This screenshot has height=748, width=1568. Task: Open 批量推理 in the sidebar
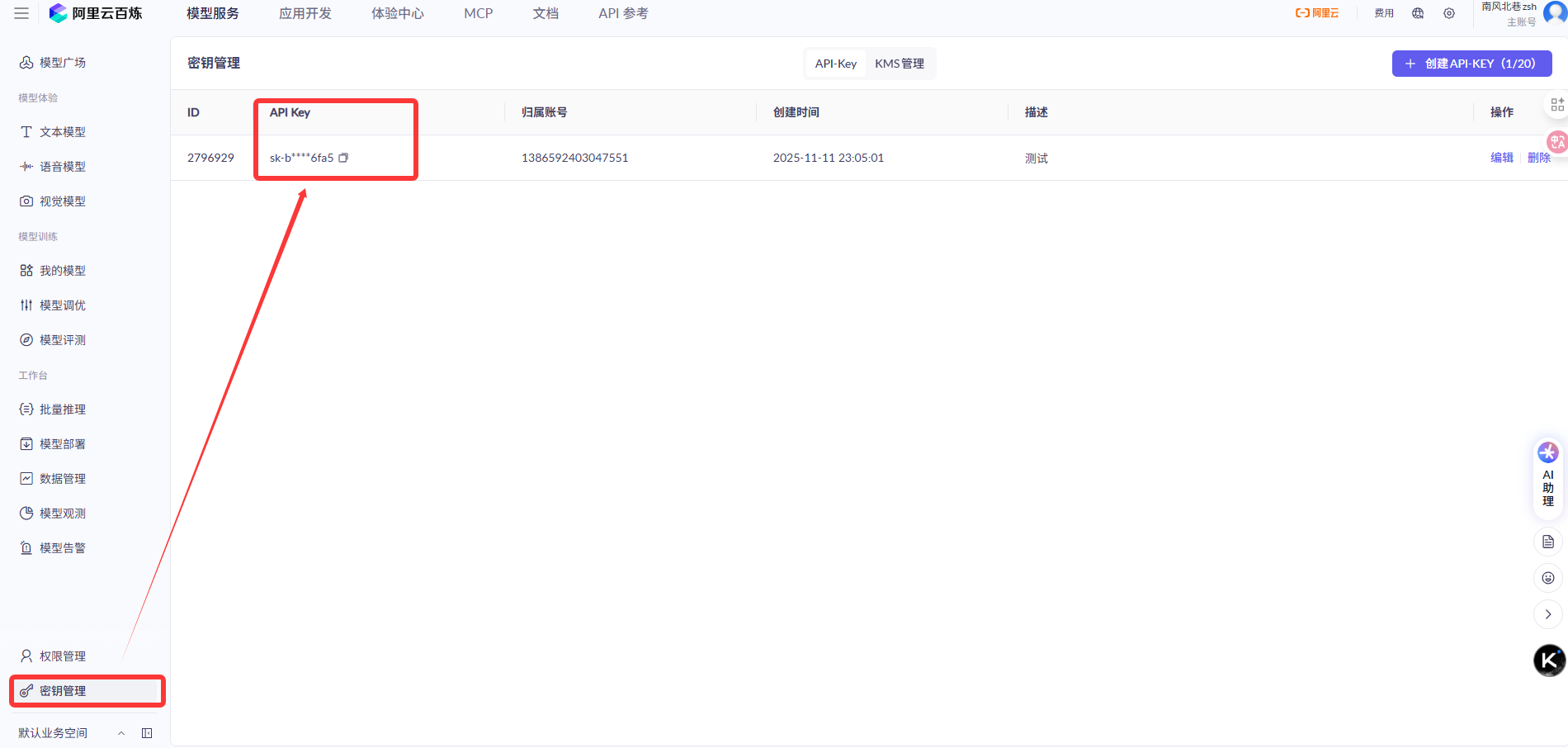pos(63,410)
